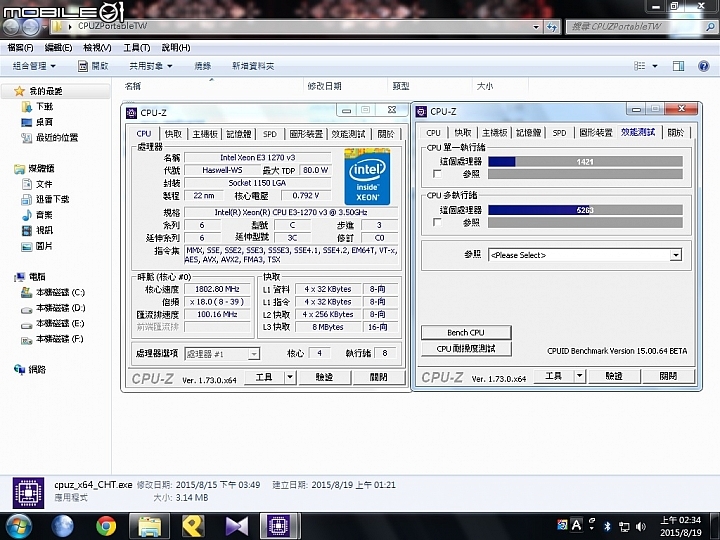The image size is (720, 540).
Task: Click the Tools button in left CPU-Z
Action: point(264,377)
